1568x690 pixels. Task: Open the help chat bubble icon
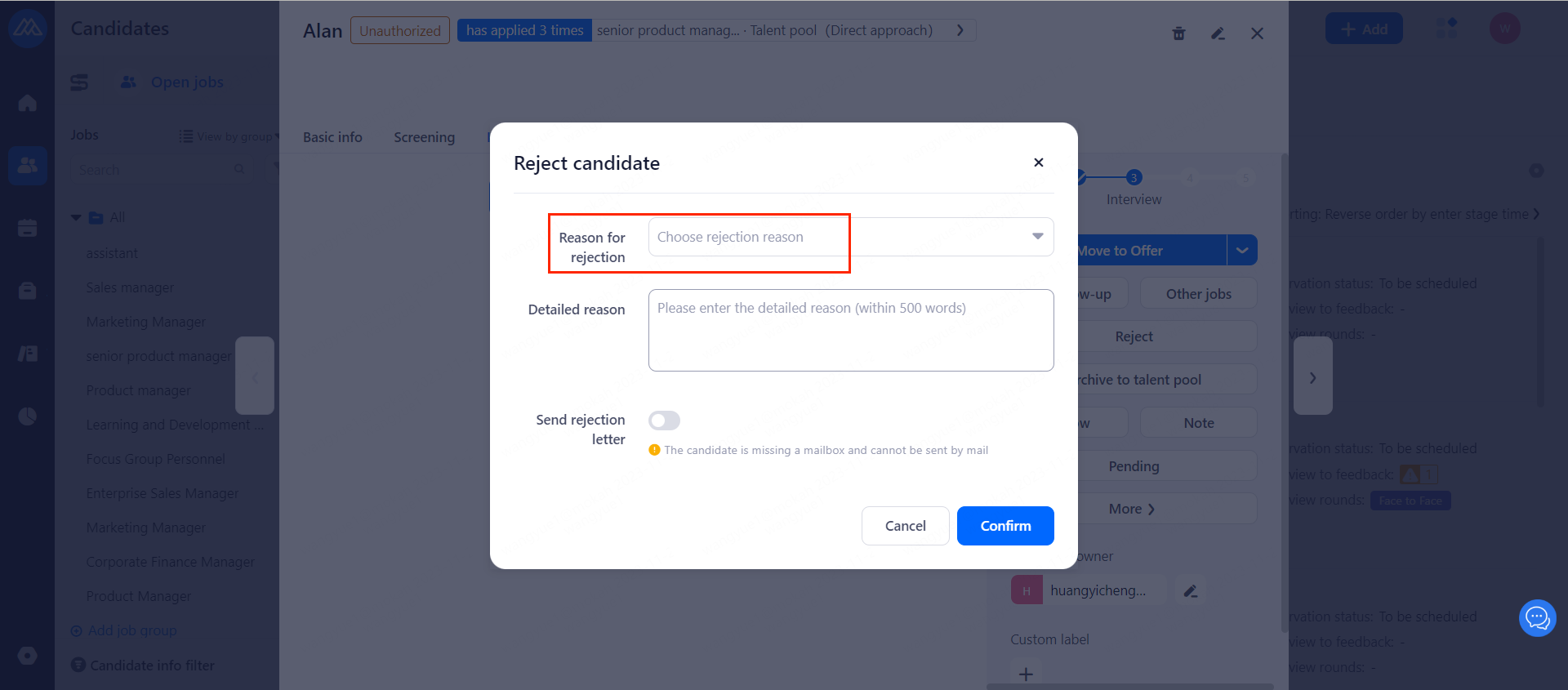click(1537, 618)
